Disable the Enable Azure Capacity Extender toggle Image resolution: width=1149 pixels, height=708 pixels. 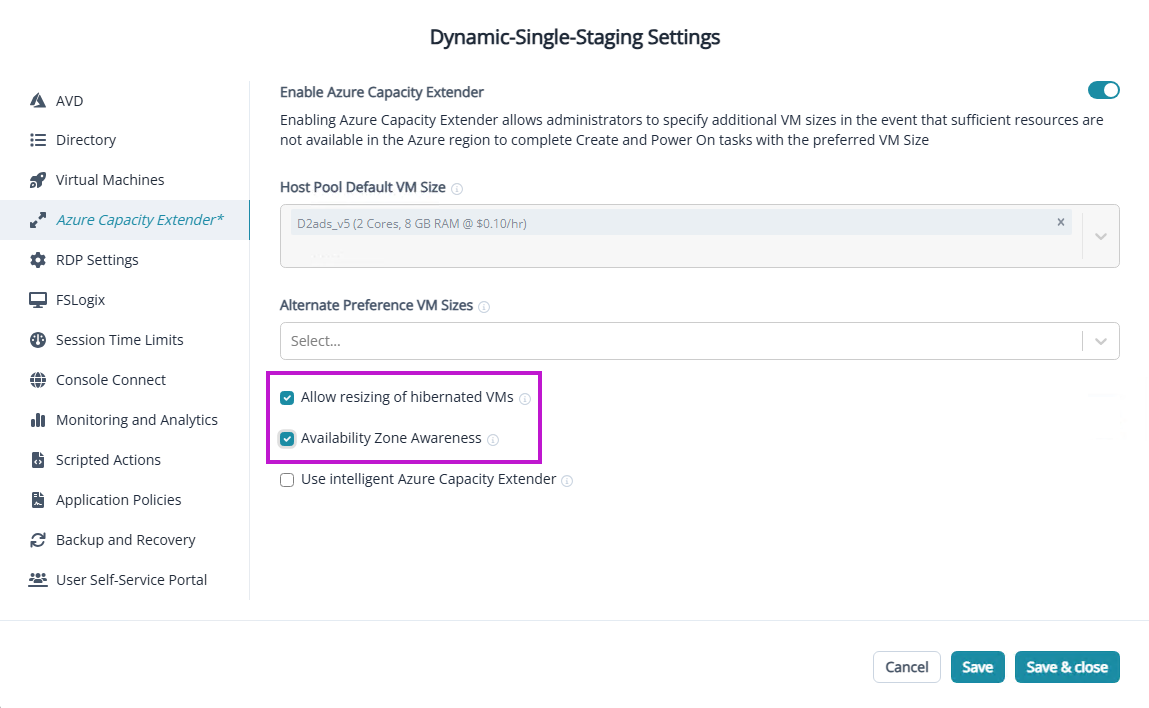coord(1103,91)
